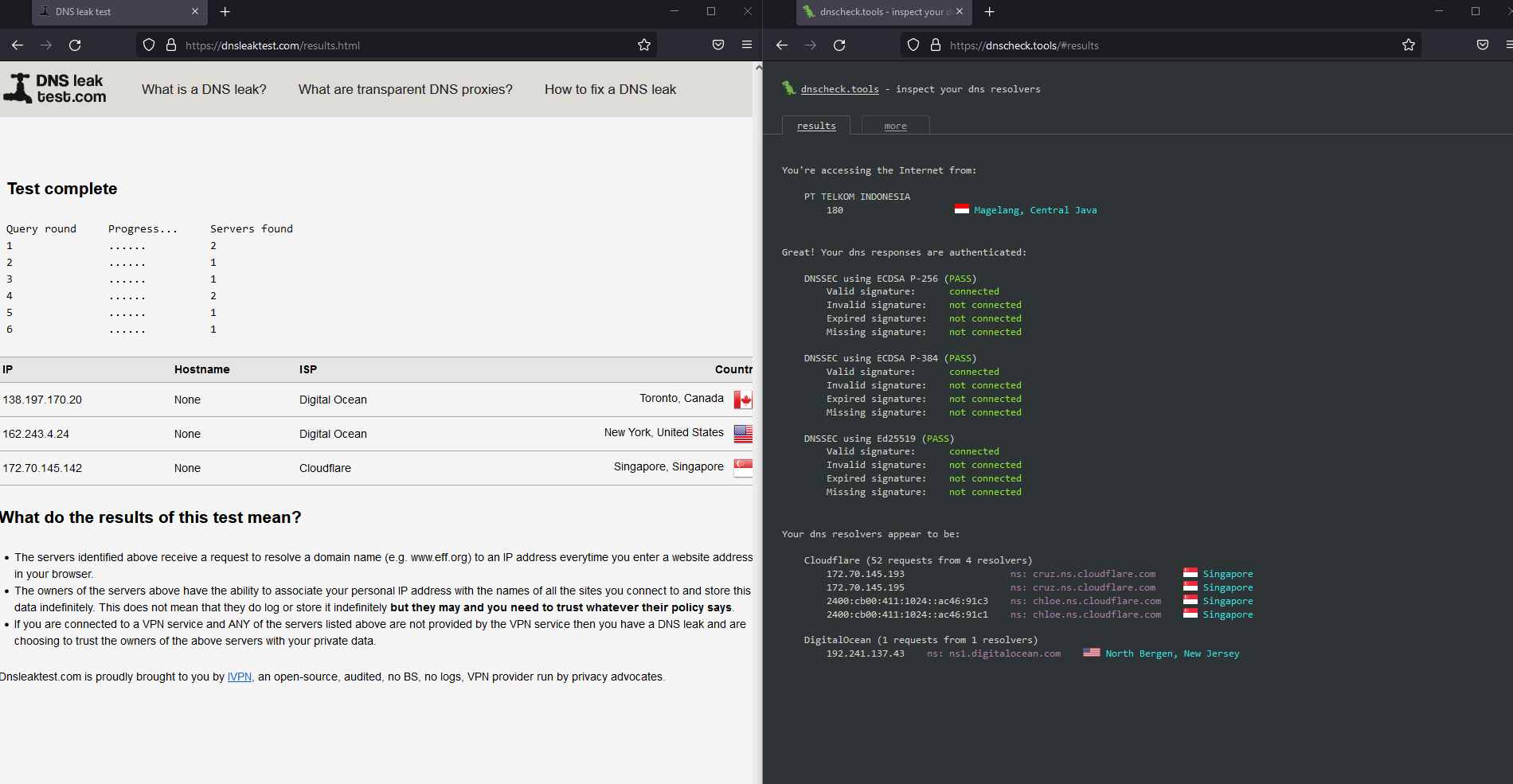Viewport: 1513px width, 784px height.
Task: Click the dnsleaktest page vertical scrollbar
Action: tap(758, 422)
